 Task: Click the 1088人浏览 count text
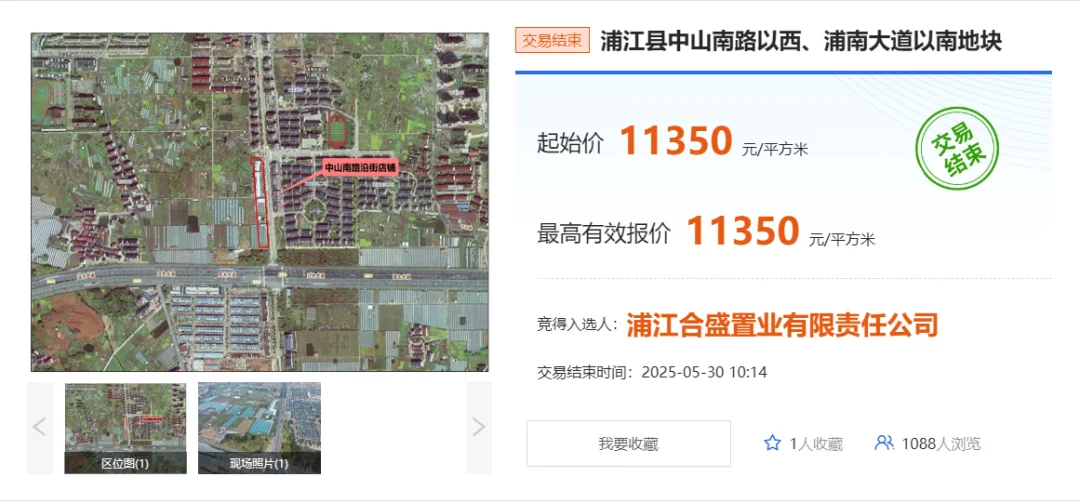[941, 444]
